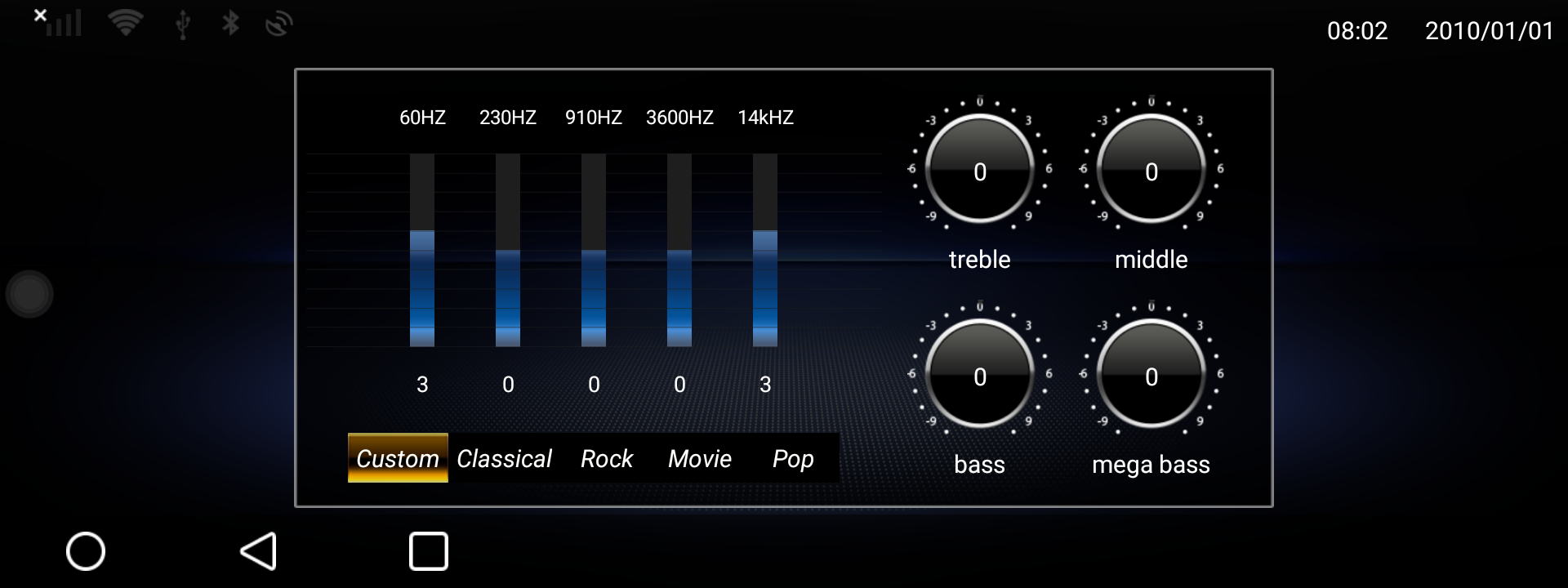The width and height of the screenshot is (1568, 588).
Task: Switch to the Classical preset
Action: coord(504,458)
